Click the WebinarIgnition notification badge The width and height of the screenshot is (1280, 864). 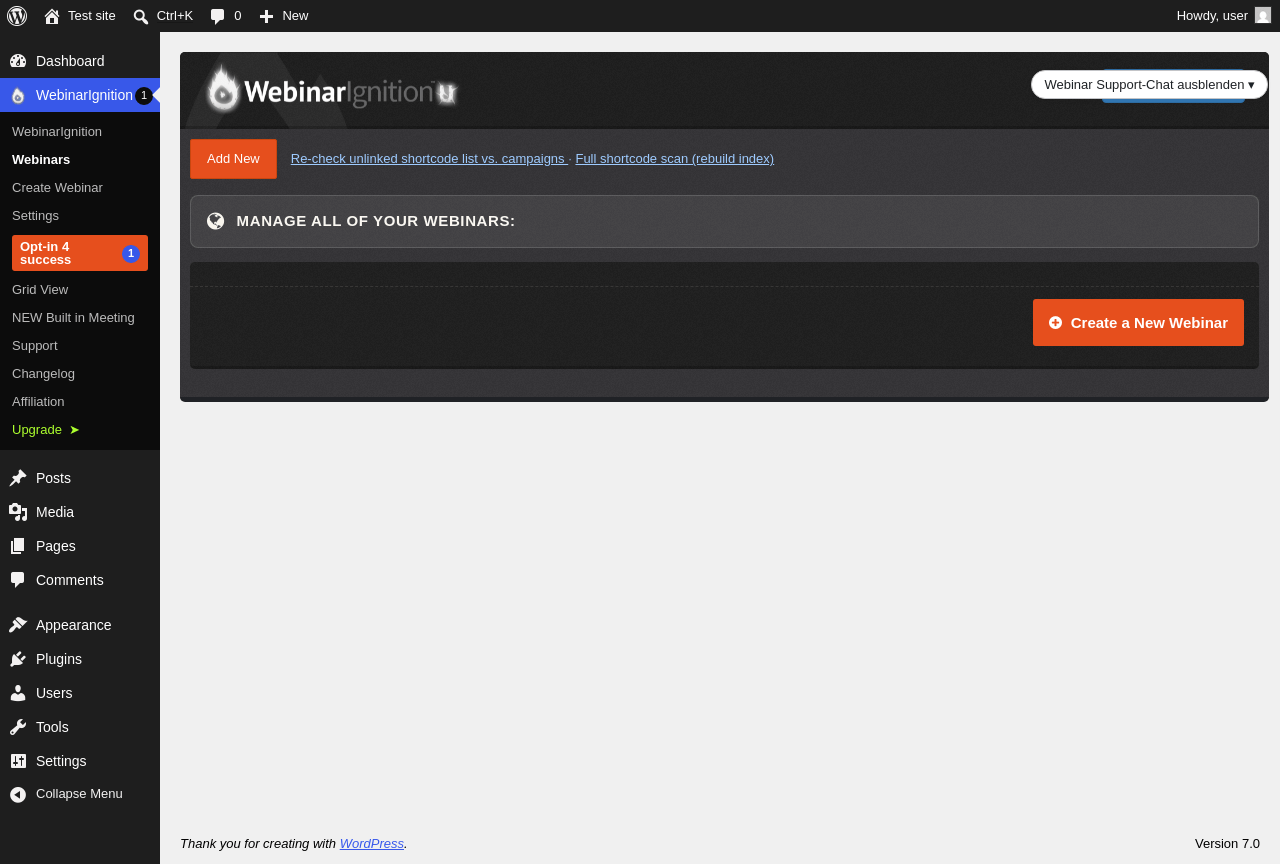(x=144, y=95)
